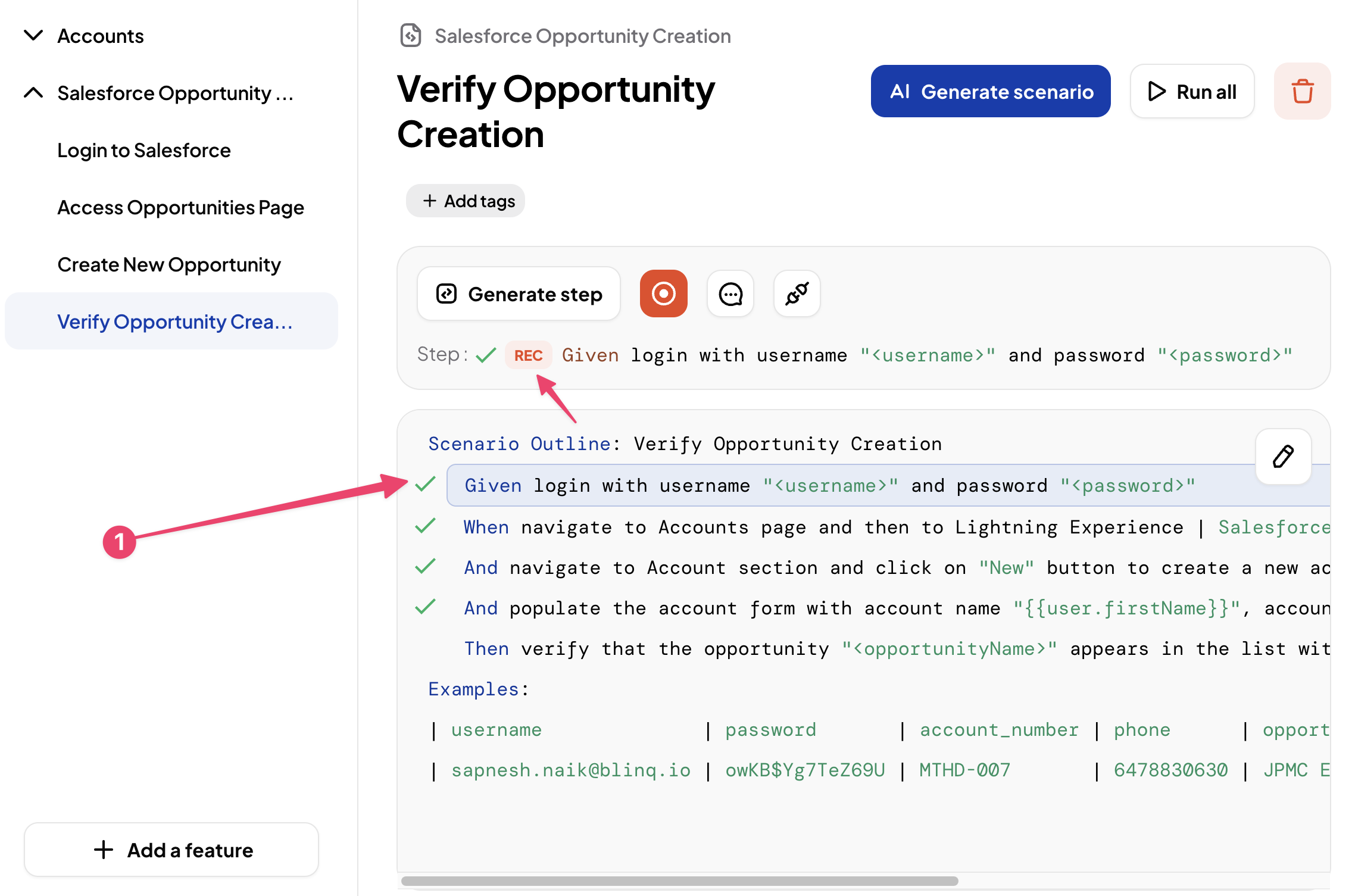Click the feature file icon in breadcrumb
Screen dimensions: 1355x896
coord(411,36)
